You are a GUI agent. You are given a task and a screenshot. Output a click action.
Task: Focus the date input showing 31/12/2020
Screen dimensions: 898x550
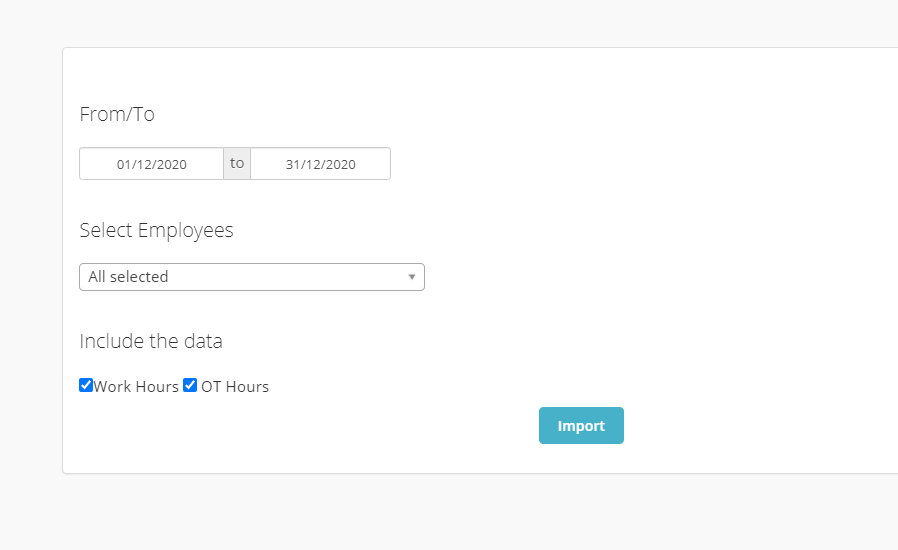pos(321,164)
